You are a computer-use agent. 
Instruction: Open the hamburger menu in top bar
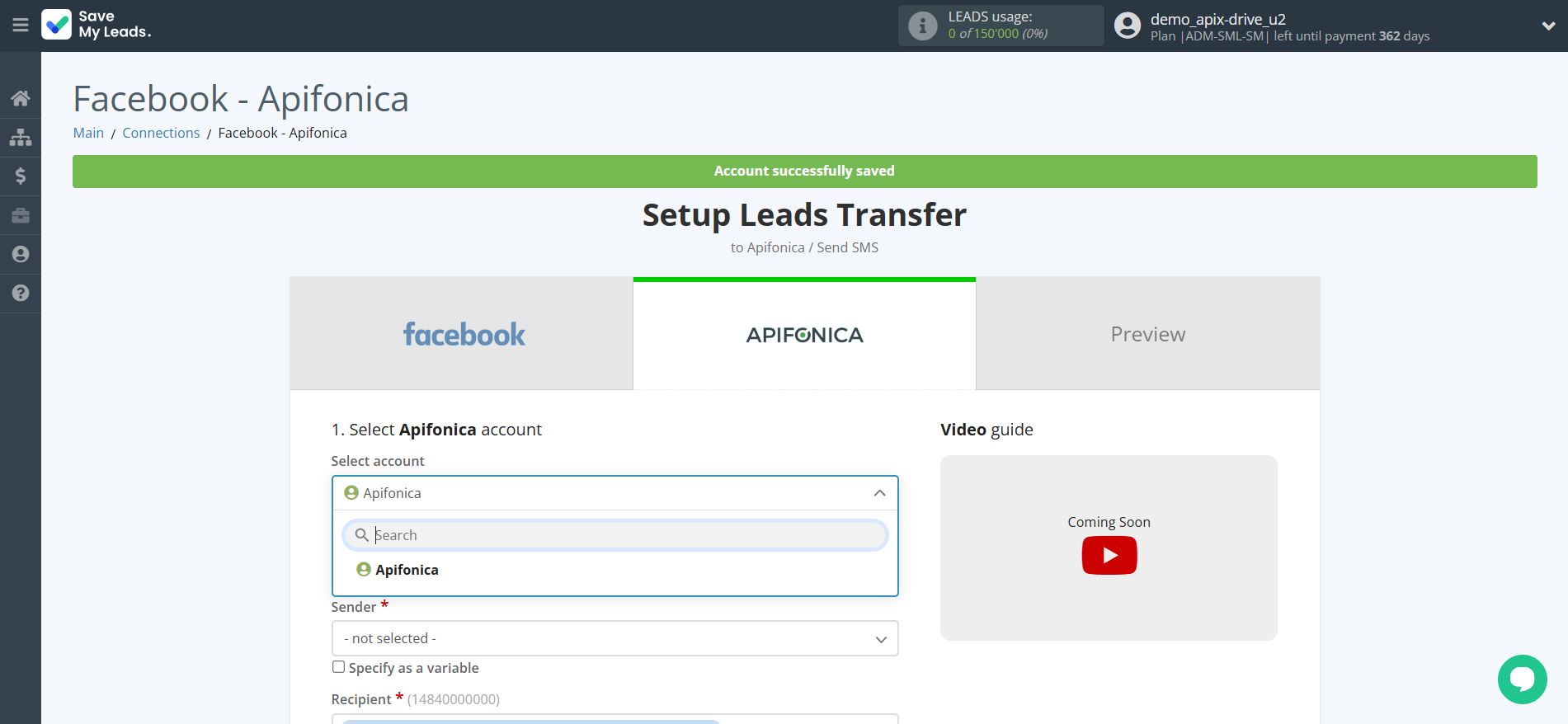(21, 26)
